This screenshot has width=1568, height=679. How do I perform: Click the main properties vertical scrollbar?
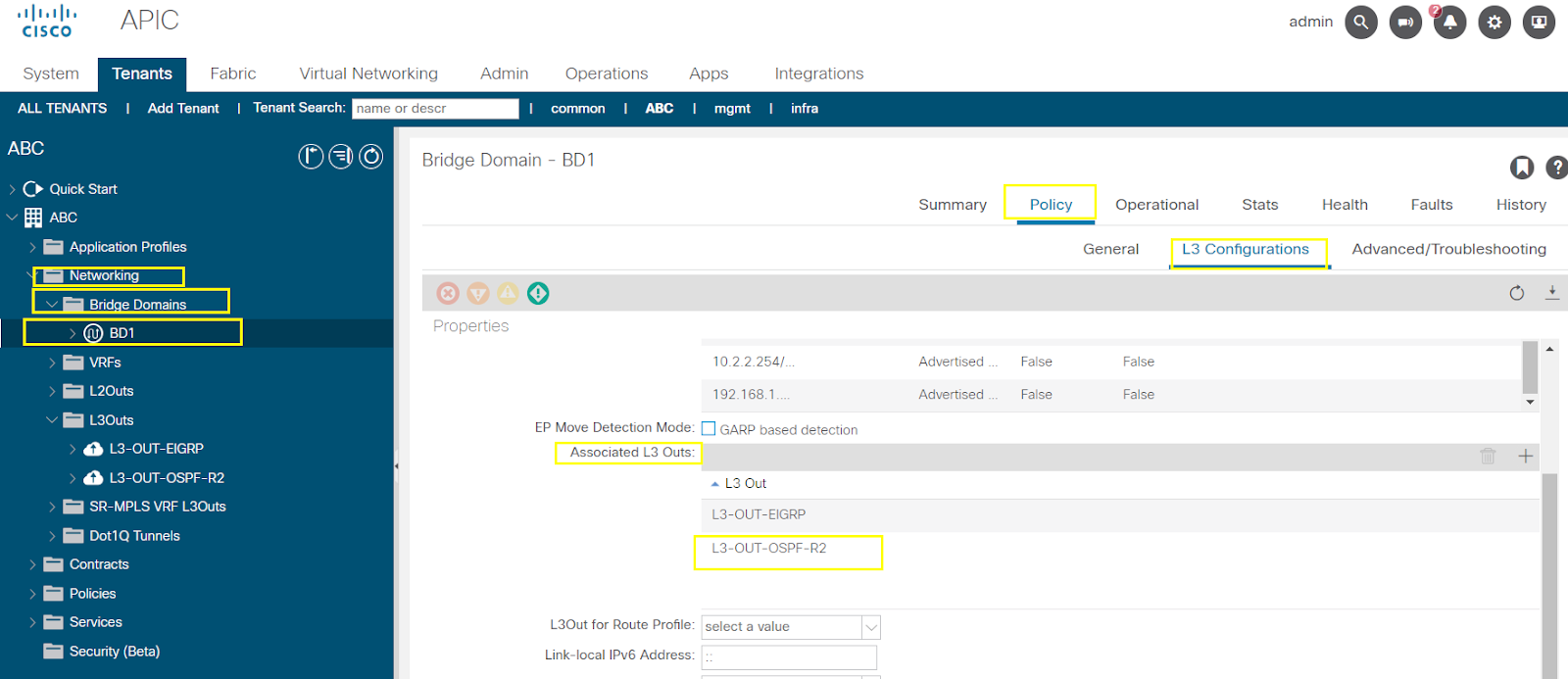pyautogui.click(x=1549, y=575)
